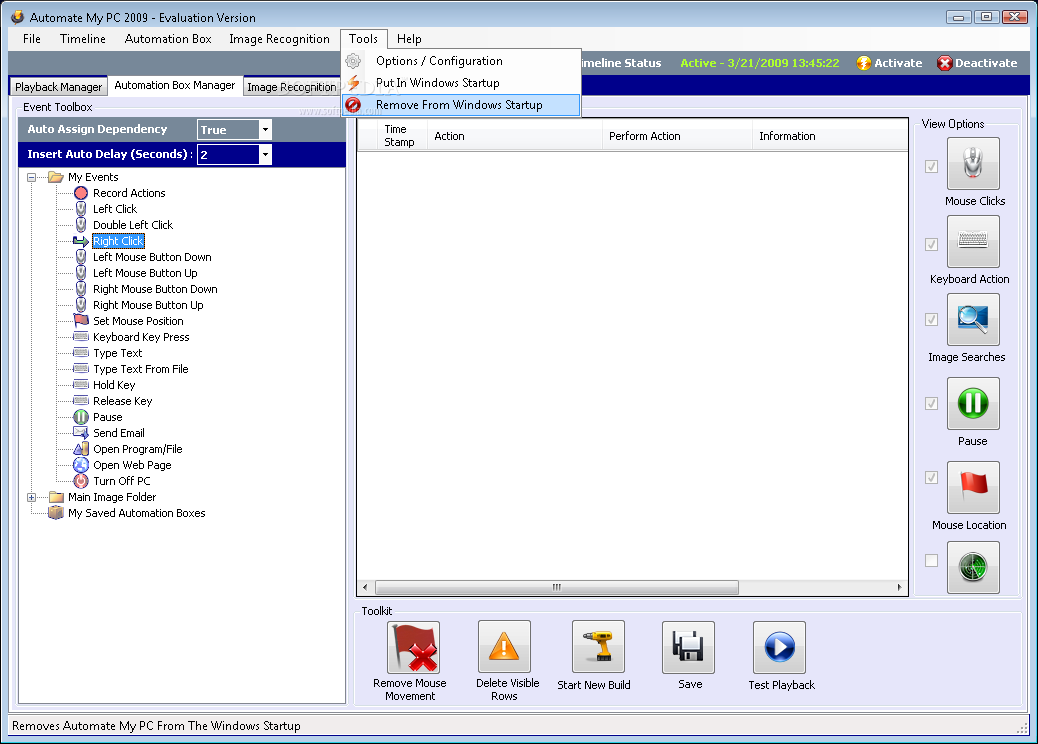The height and width of the screenshot is (744, 1038).
Task: Enable the unchecked radar view checkbox
Action: coord(931,561)
